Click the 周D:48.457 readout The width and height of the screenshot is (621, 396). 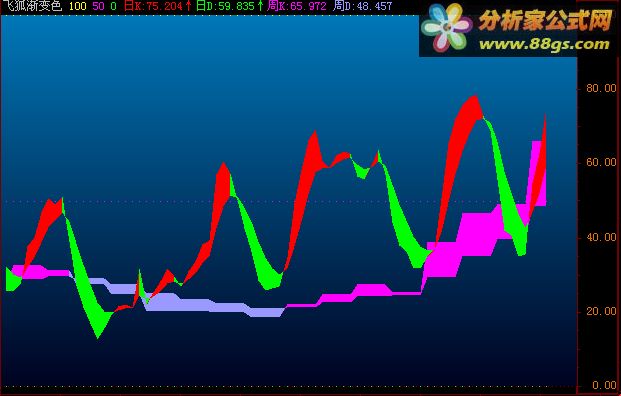[x=362, y=6]
